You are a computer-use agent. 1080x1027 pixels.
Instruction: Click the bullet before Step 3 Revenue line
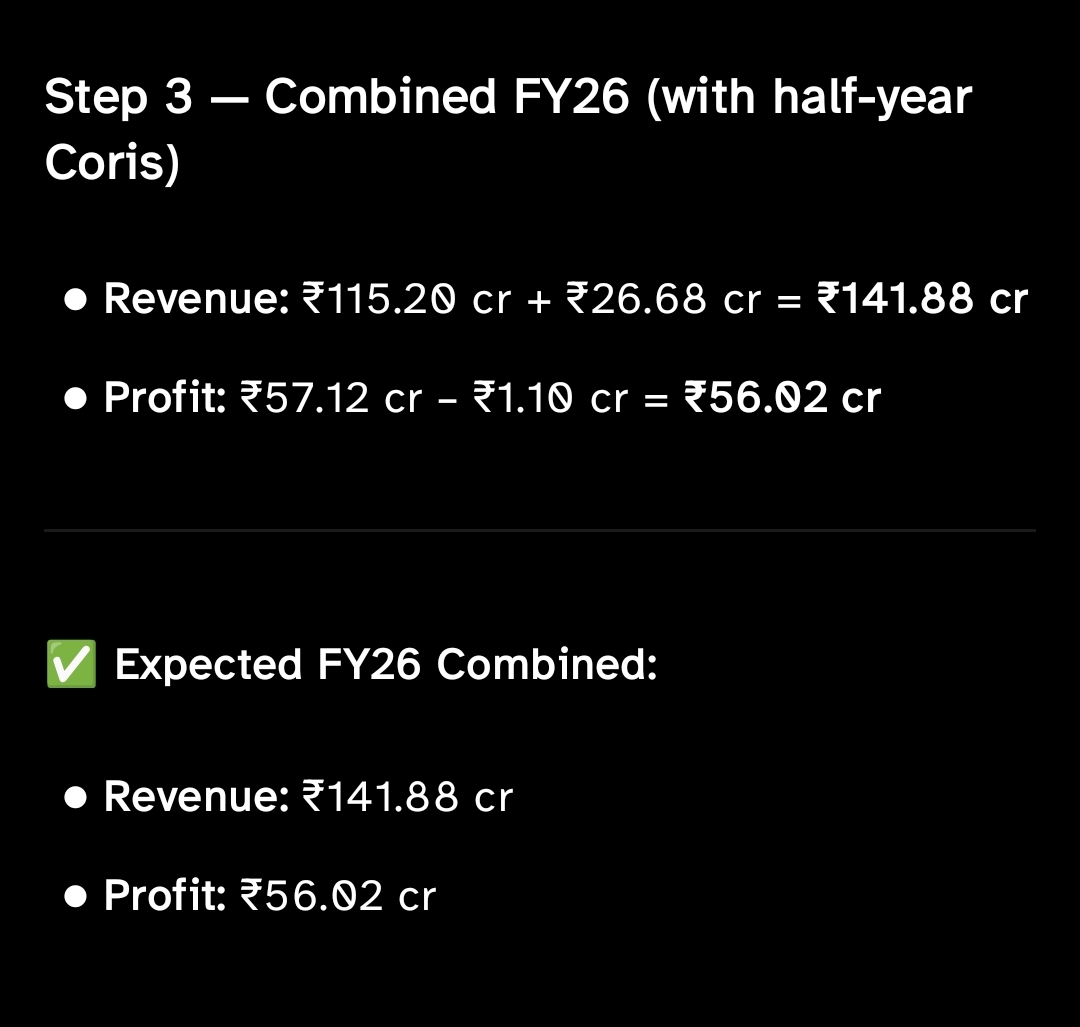pyautogui.click(x=75, y=300)
